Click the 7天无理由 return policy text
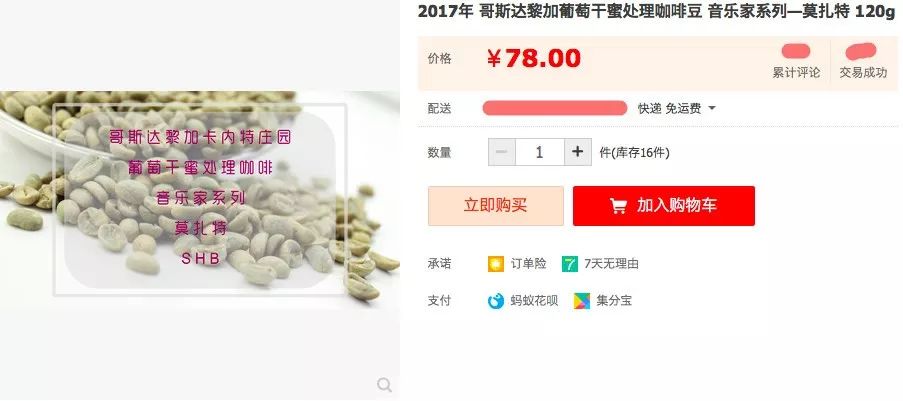 [x=611, y=264]
